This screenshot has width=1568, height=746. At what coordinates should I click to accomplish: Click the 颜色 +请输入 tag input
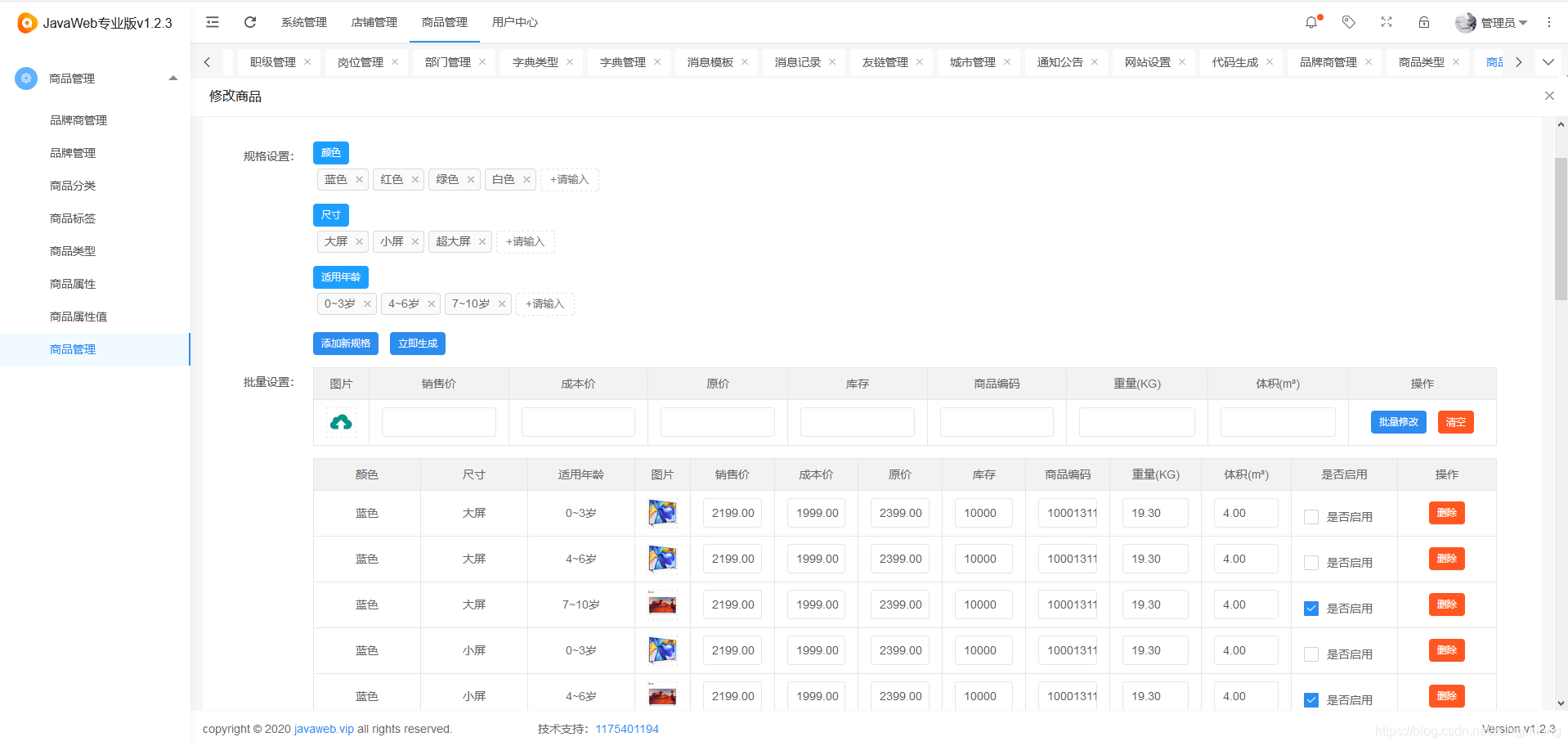click(x=570, y=179)
